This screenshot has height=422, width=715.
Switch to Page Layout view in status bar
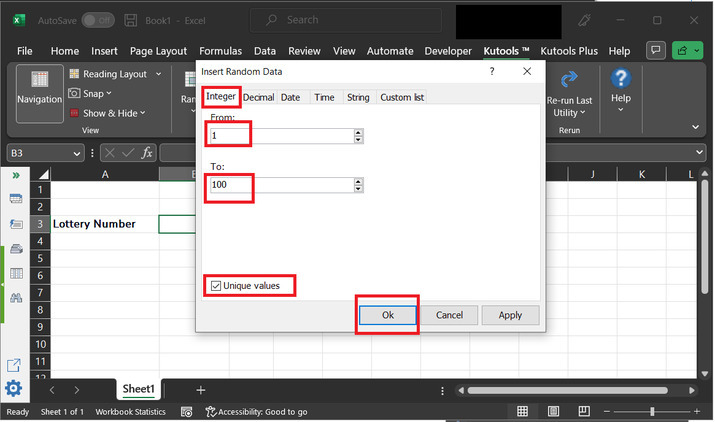pyautogui.click(x=551, y=411)
